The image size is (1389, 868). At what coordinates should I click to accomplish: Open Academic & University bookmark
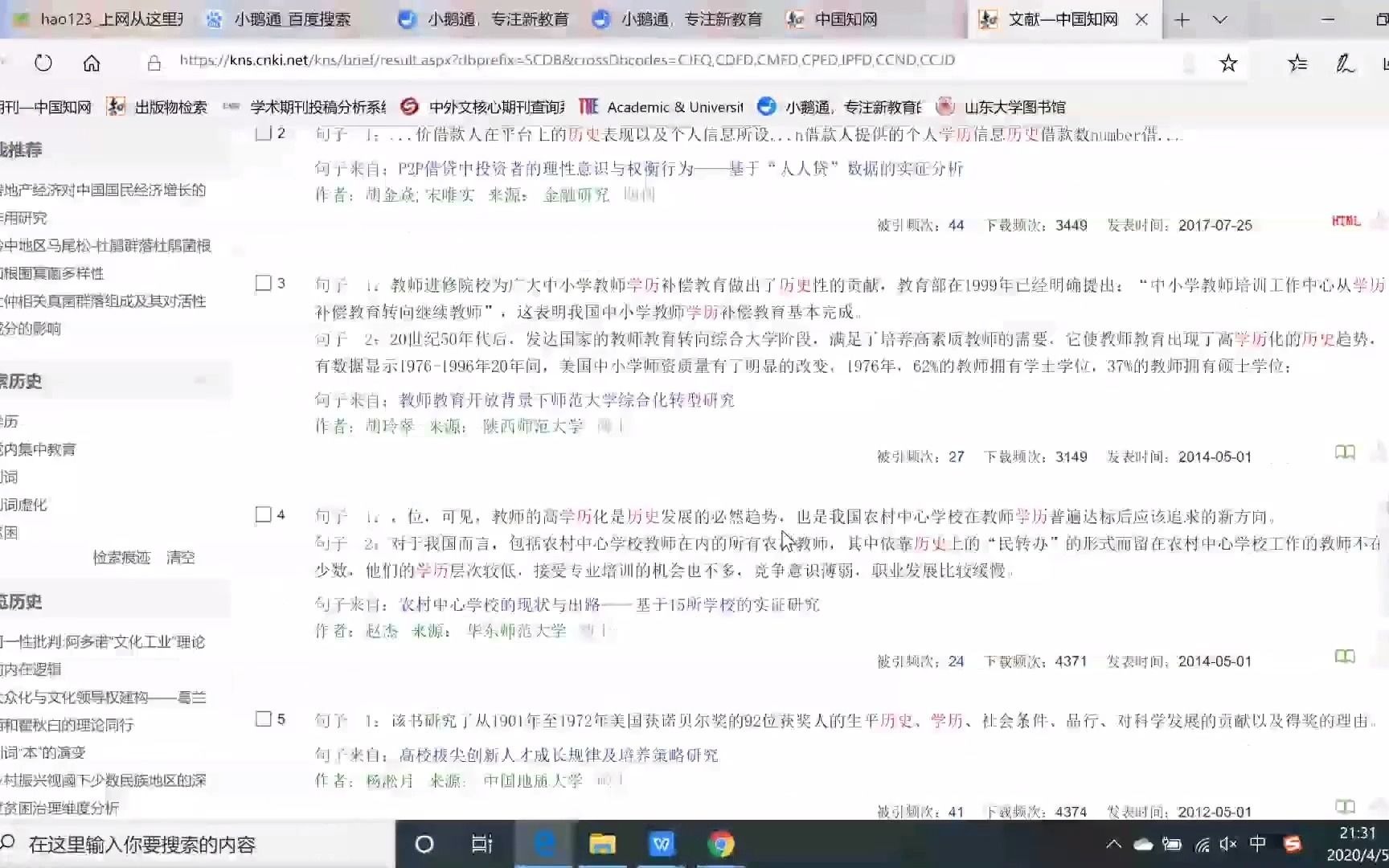click(x=662, y=107)
